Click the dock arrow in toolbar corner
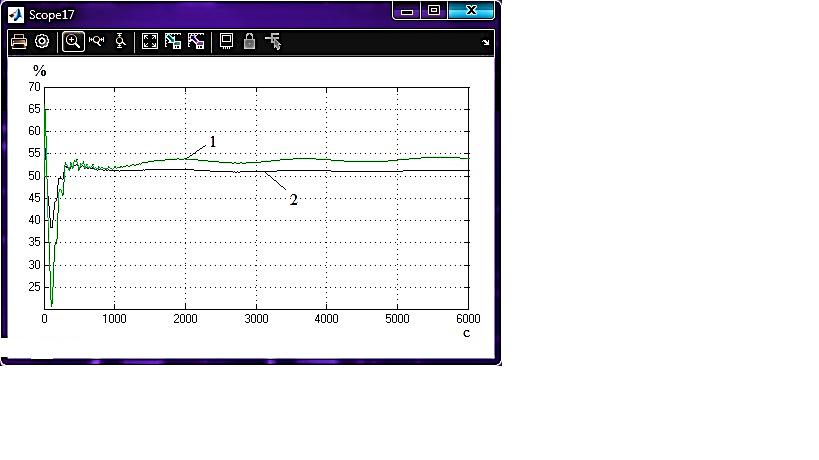This screenshot has height=460, width=819. [x=486, y=42]
